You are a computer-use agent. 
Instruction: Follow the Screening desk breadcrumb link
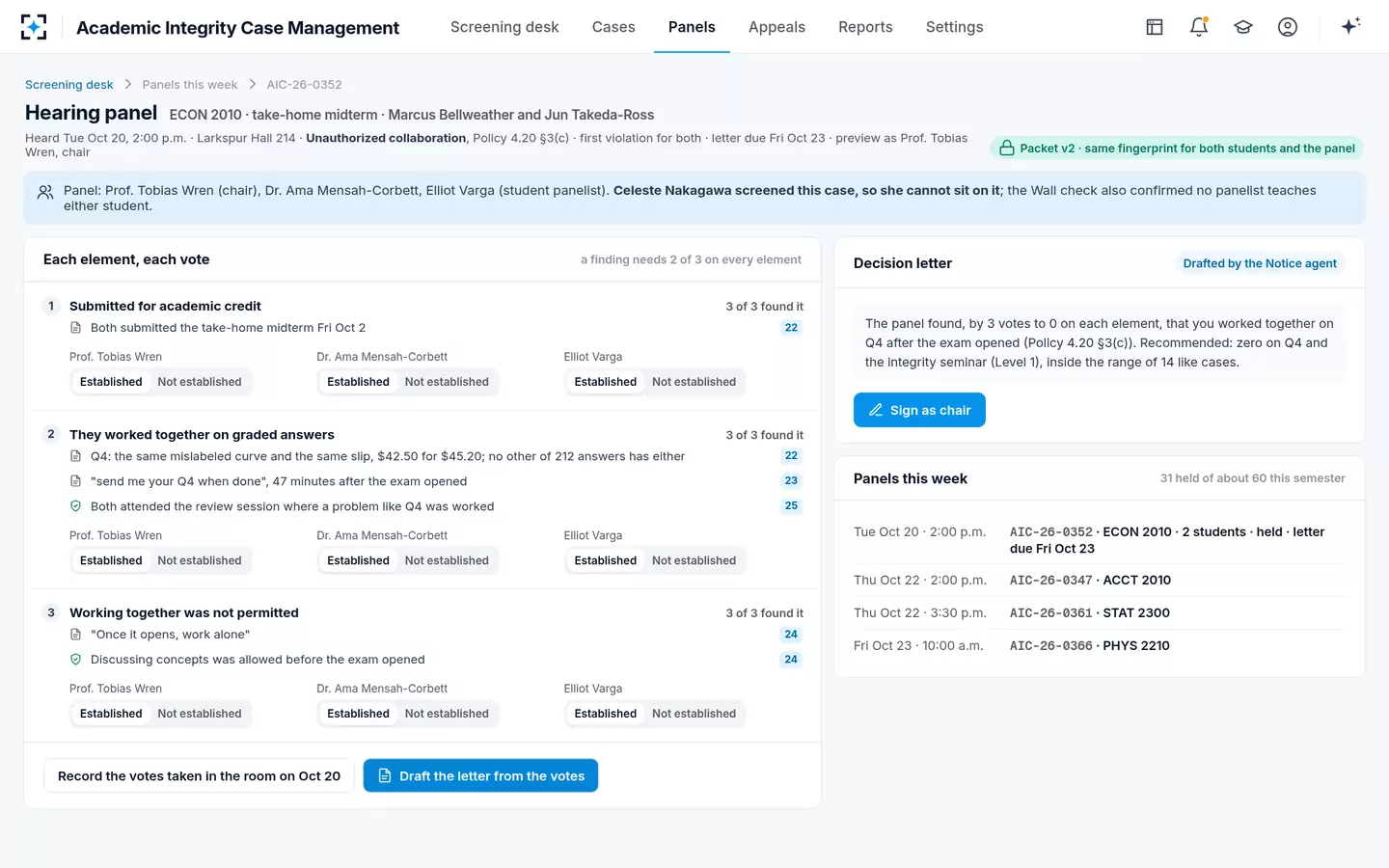(x=69, y=85)
